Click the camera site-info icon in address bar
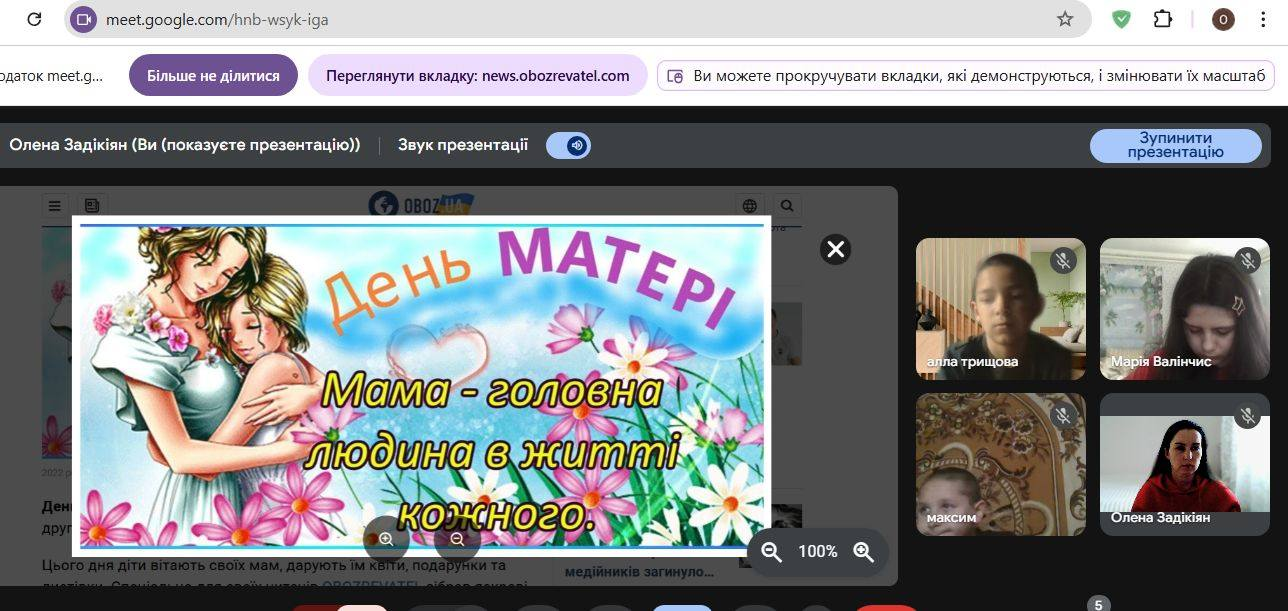Image resolution: width=1288 pixels, height=611 pixels. coord(84,19)
